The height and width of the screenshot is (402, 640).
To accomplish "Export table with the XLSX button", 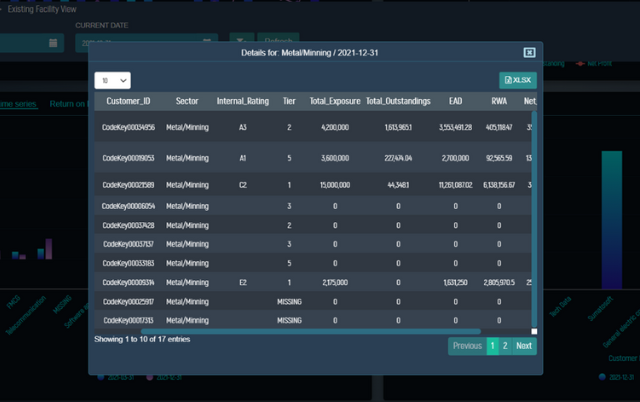I will 518,80.
